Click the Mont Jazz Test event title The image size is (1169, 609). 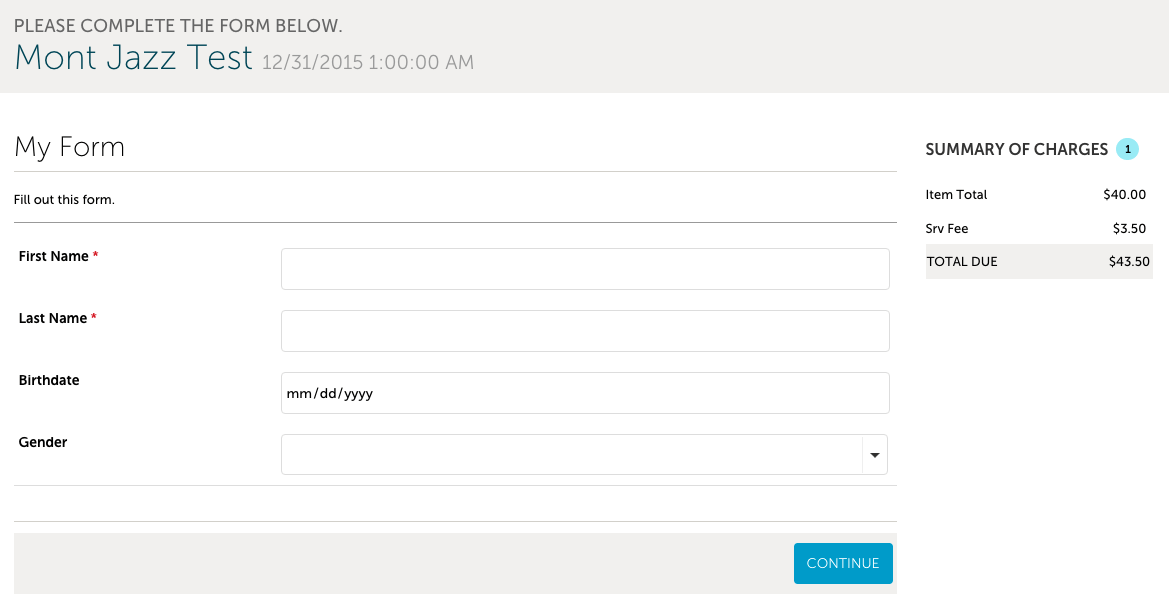point(131,58)
